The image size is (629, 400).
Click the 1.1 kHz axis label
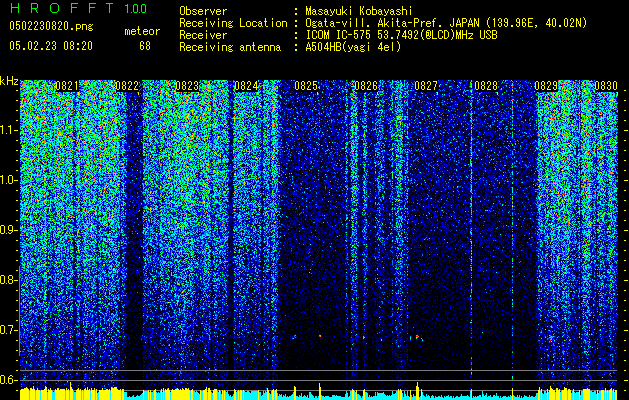(x=9, y=130)
